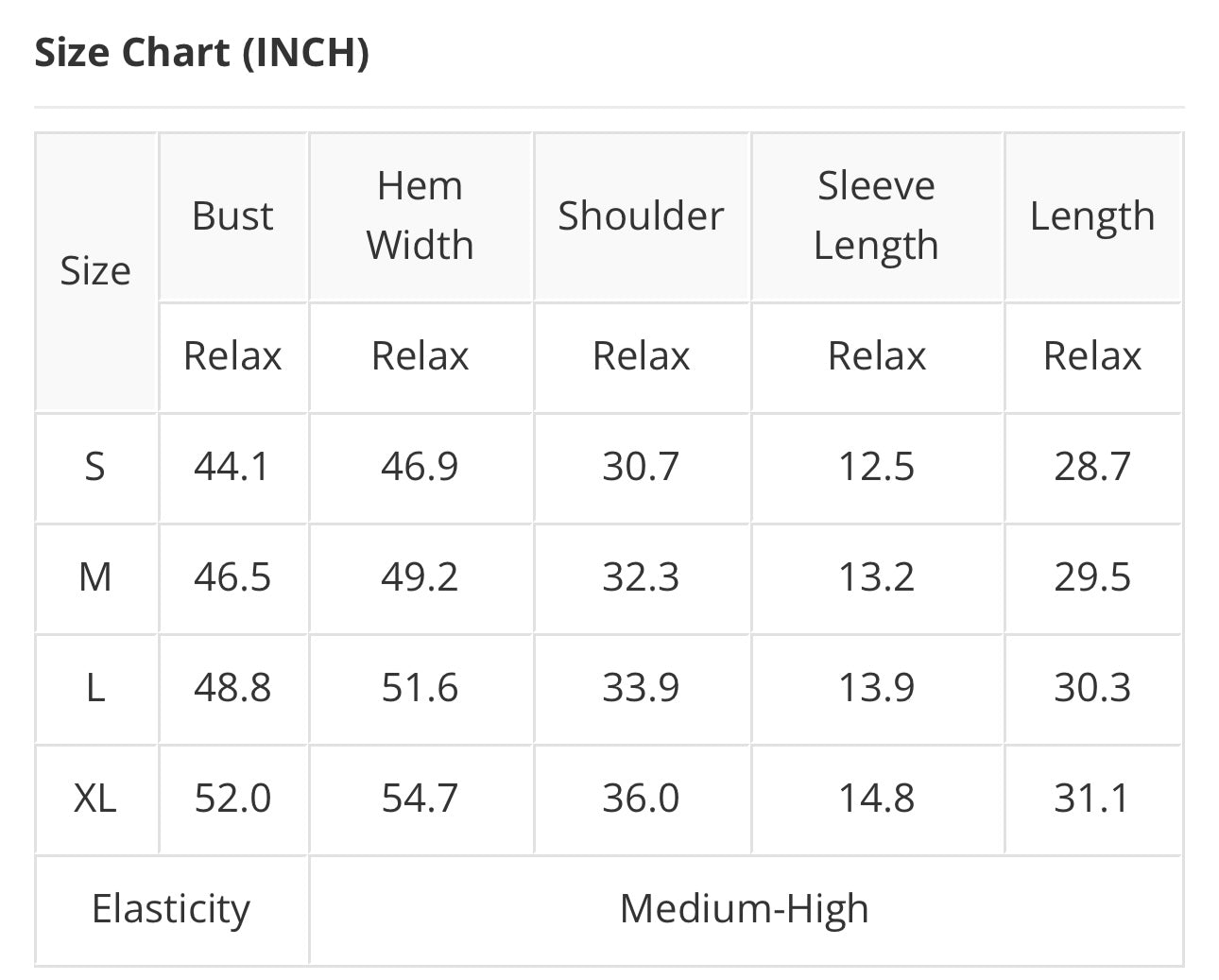
Task: Select the Bust column header
Action: pos(232,216)
